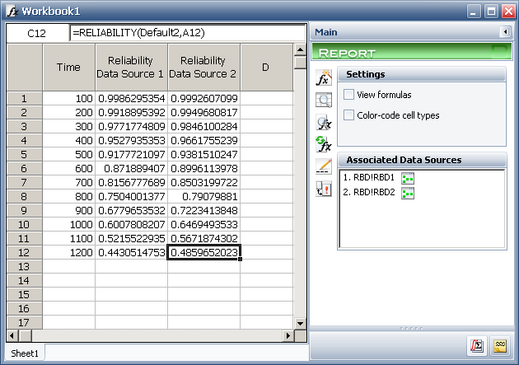This screenshot has height=365, width=519.
Task: Select column D header
Action: (x=267, y=67)
